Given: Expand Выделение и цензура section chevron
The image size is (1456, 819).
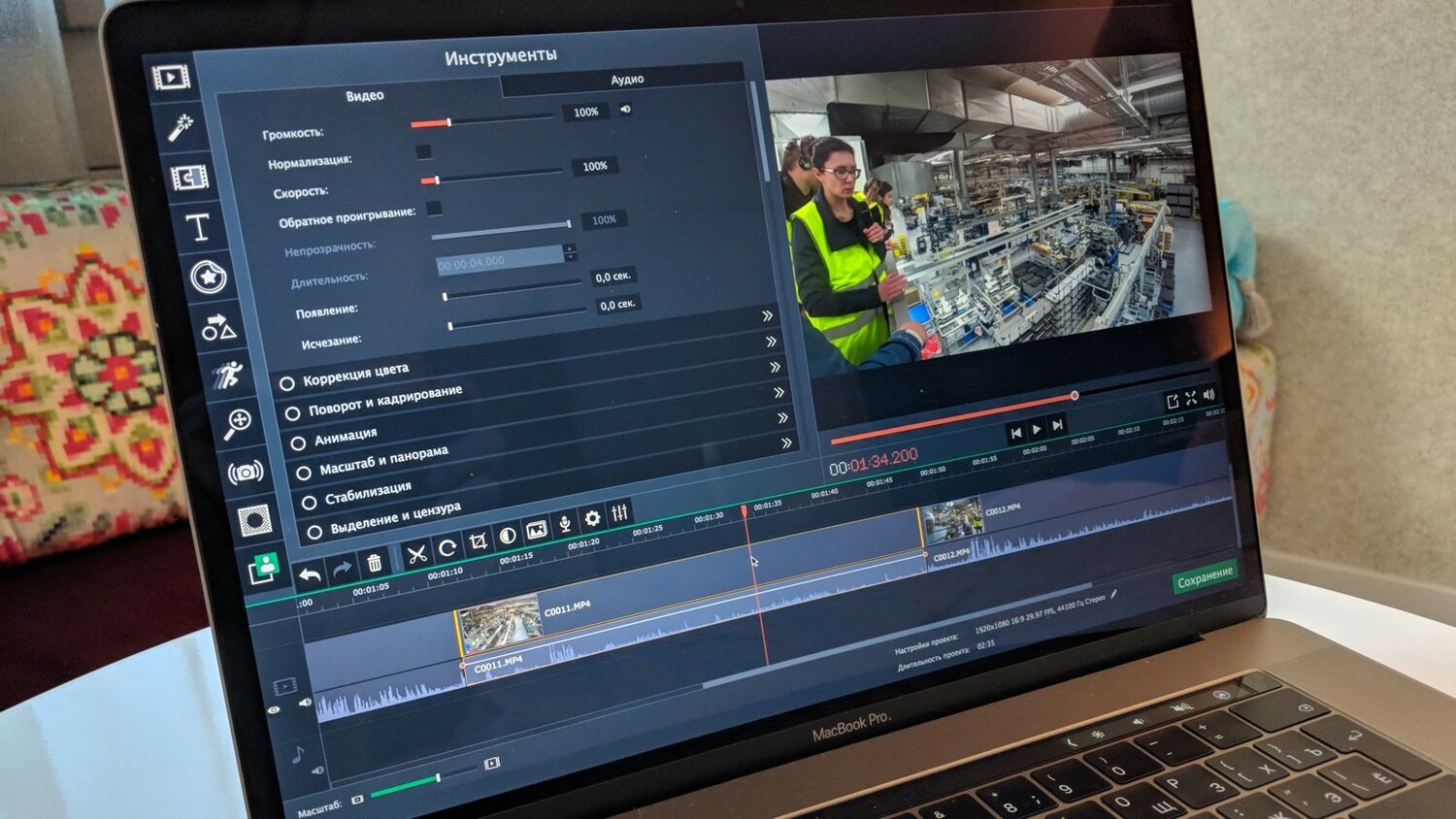Looking at the screenshot, I should click(x=787, y=443).
